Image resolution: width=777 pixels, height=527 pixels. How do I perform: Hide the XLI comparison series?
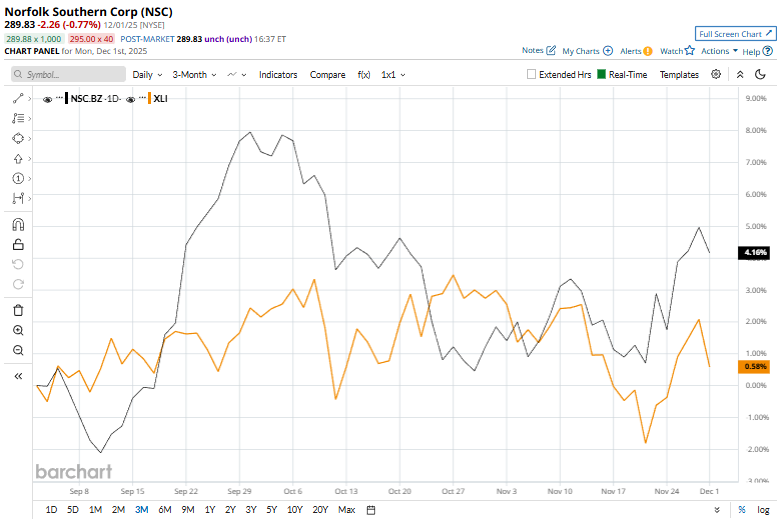pos(131,99)
